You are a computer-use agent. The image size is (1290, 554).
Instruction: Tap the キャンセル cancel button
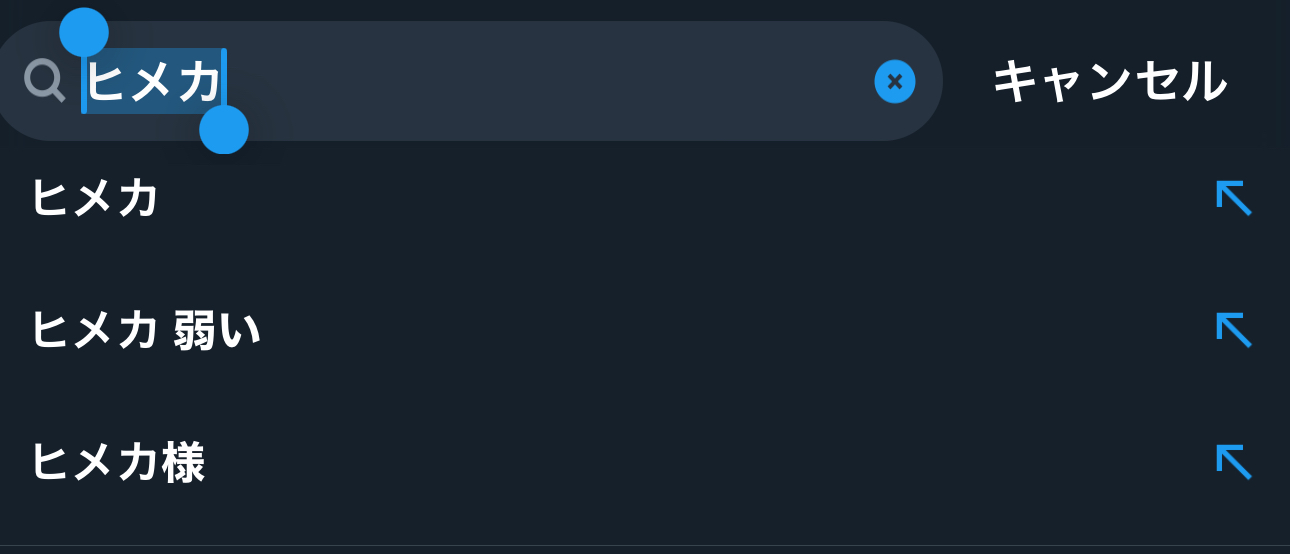(1109, 82)
